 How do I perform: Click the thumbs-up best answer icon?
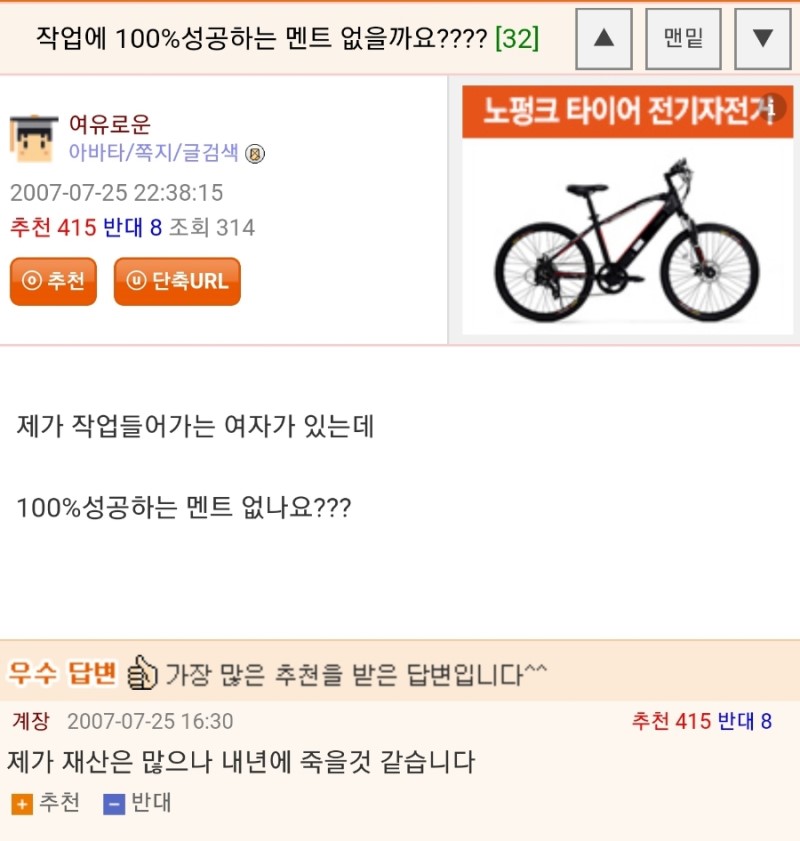coord(143,673)
